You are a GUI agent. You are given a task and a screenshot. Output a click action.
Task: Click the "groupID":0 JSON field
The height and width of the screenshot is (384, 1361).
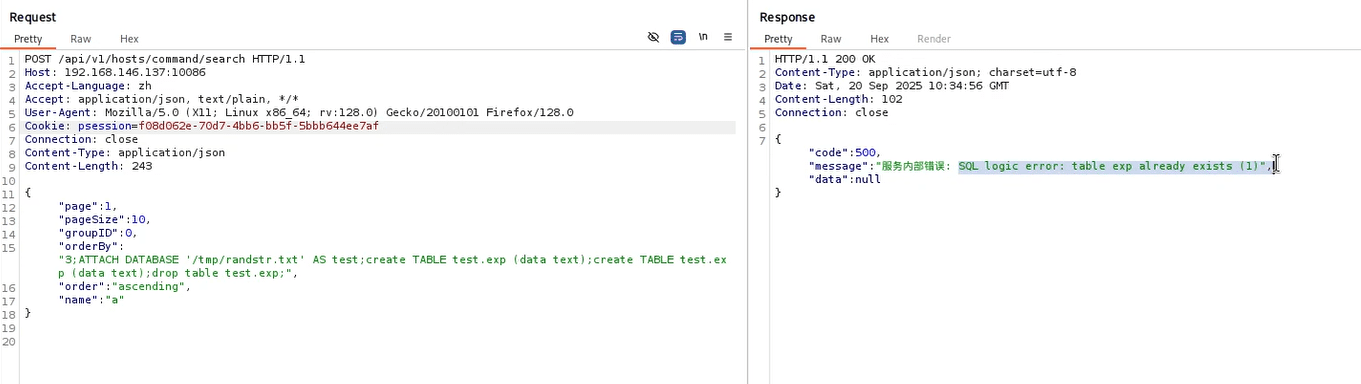pyautogui.click(x=98, y=233)
